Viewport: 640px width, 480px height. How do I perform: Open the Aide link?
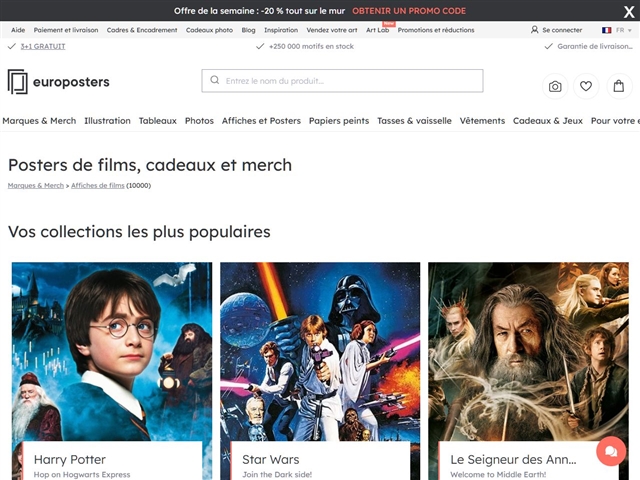(x=18, y=30)
